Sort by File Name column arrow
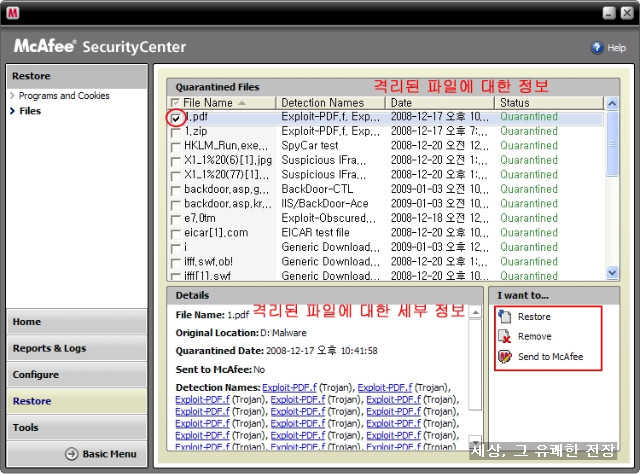The height and width of the screenshot is (474, 640). (242, 103)
